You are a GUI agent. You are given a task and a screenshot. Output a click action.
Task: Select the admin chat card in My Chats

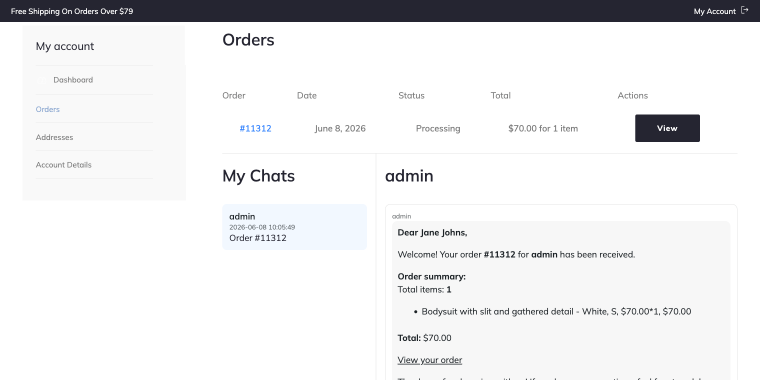(294, 227)
